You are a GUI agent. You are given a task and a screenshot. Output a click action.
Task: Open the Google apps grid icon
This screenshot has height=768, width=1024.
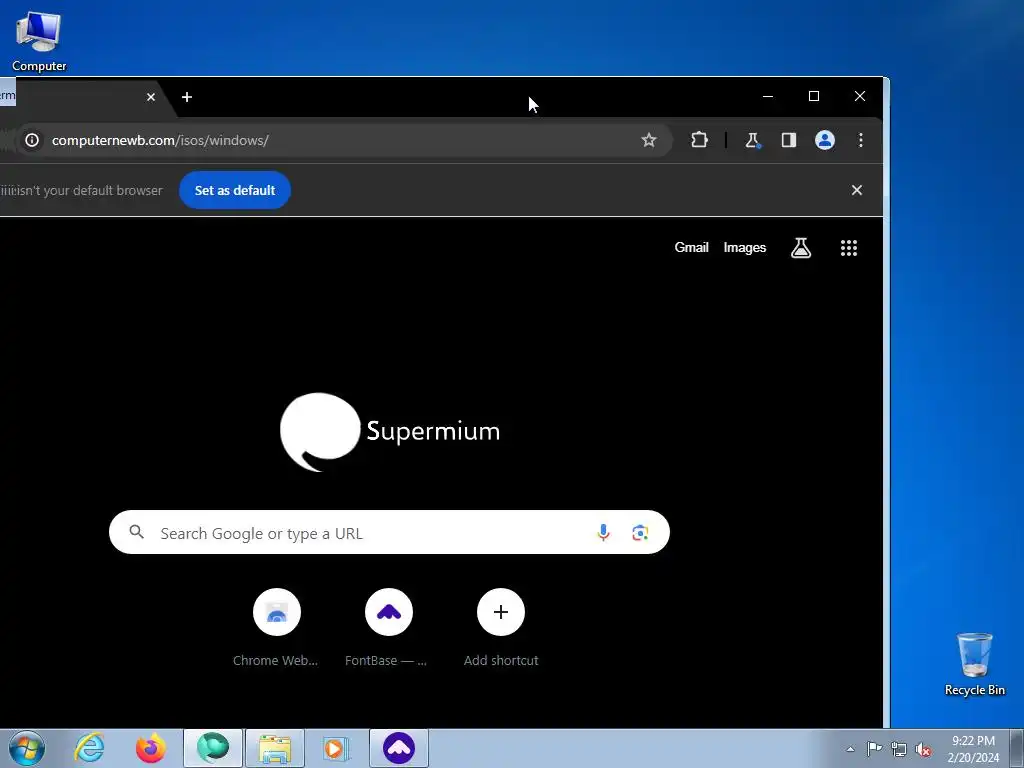(849, 248)
